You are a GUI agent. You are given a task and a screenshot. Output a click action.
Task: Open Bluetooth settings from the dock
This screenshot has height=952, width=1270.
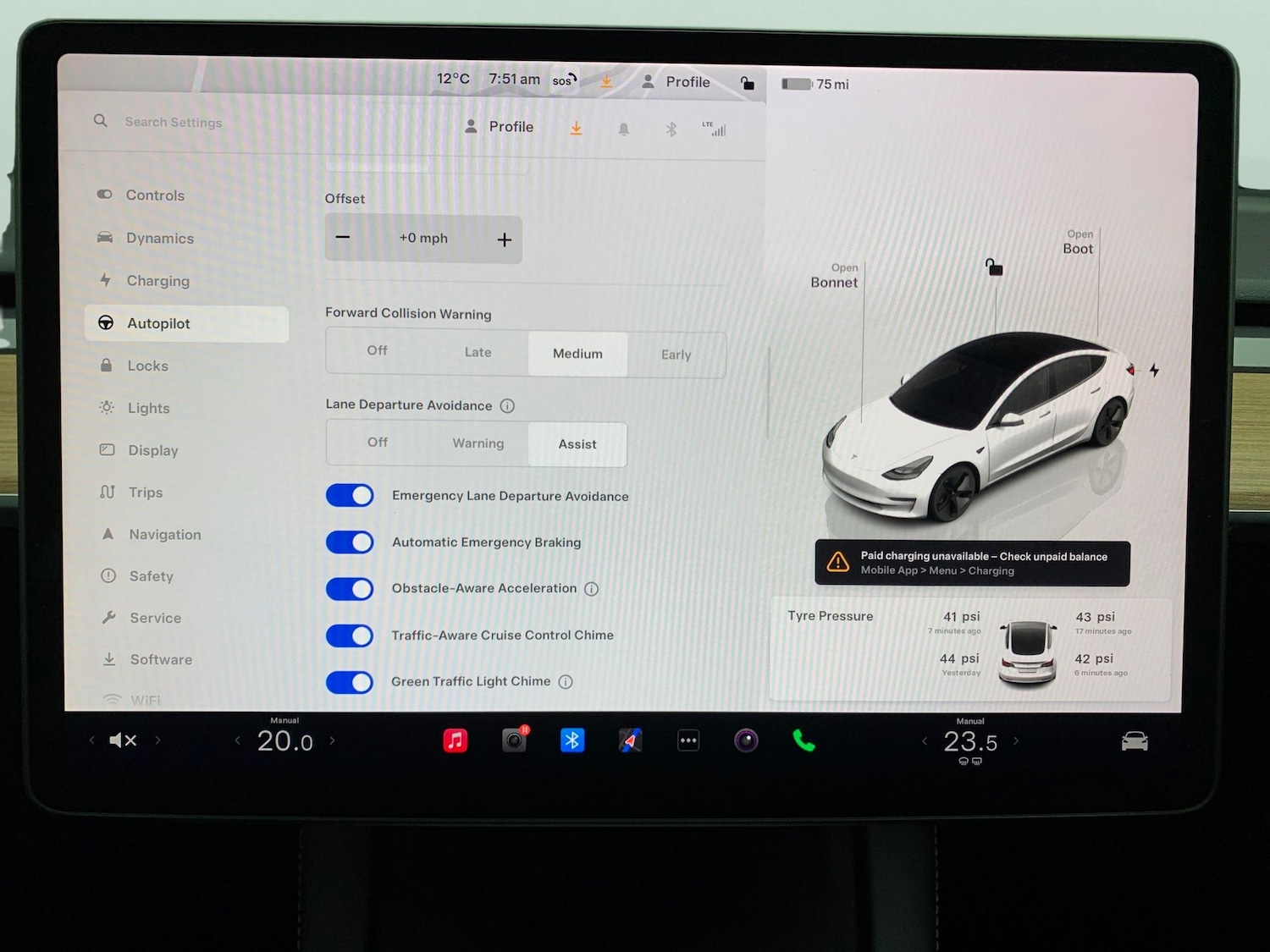pos(572,740)
